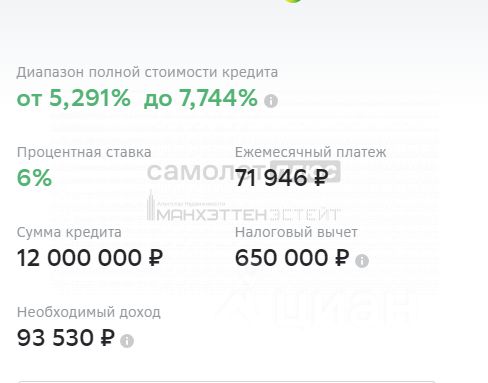
Task: Select the 12 000 000 ₽ loan amount
Action: point(90,258)
